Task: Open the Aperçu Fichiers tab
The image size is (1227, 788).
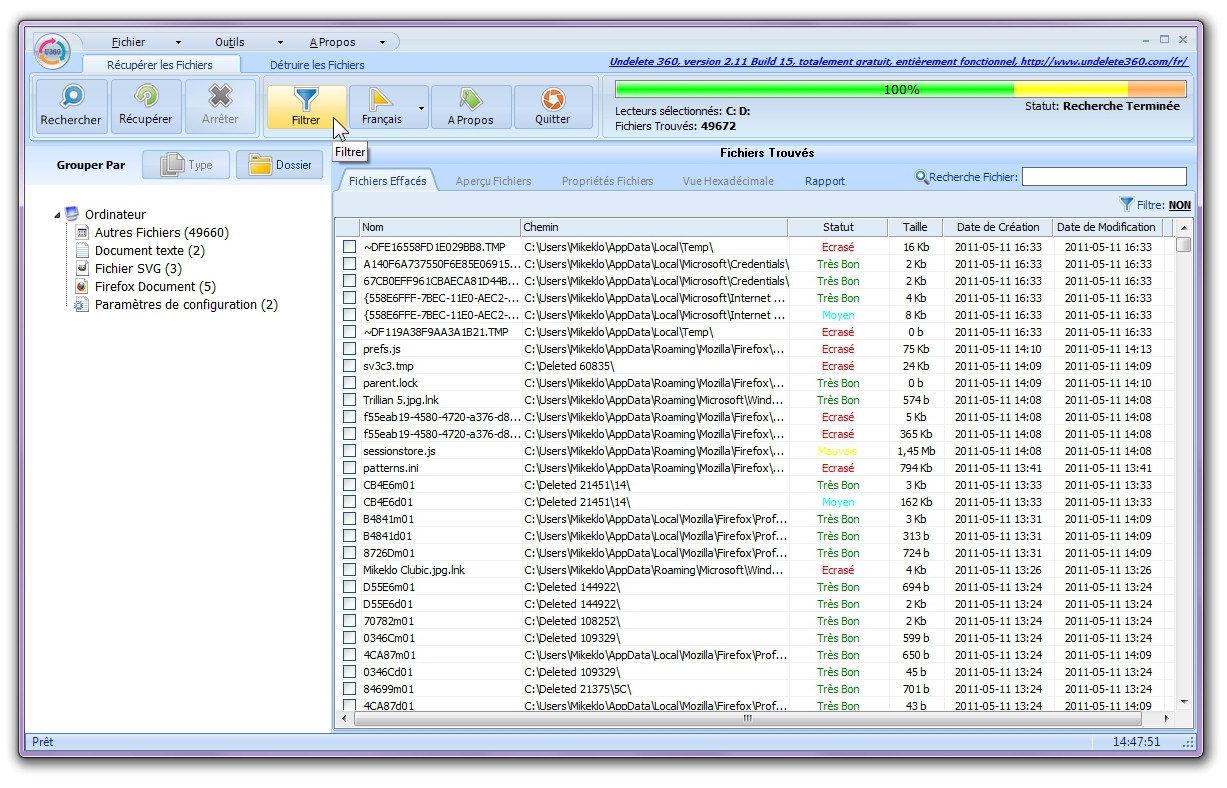Action: click(493, 180)
